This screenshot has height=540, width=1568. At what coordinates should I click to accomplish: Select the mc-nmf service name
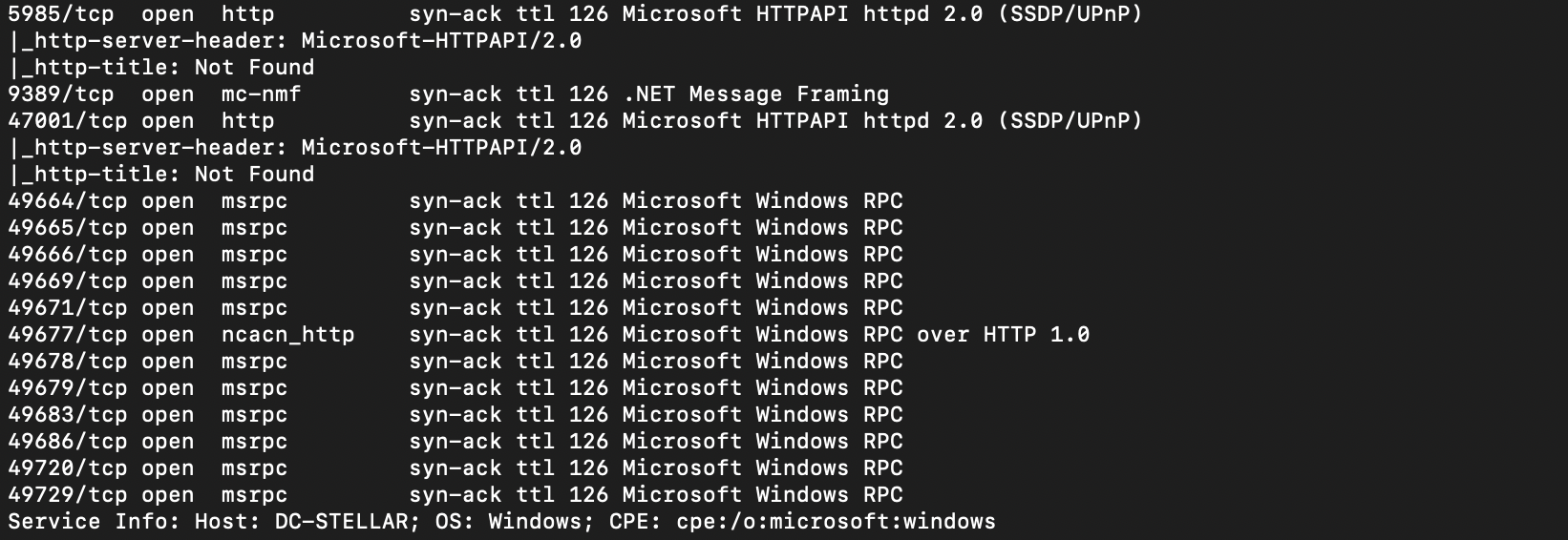261,94
